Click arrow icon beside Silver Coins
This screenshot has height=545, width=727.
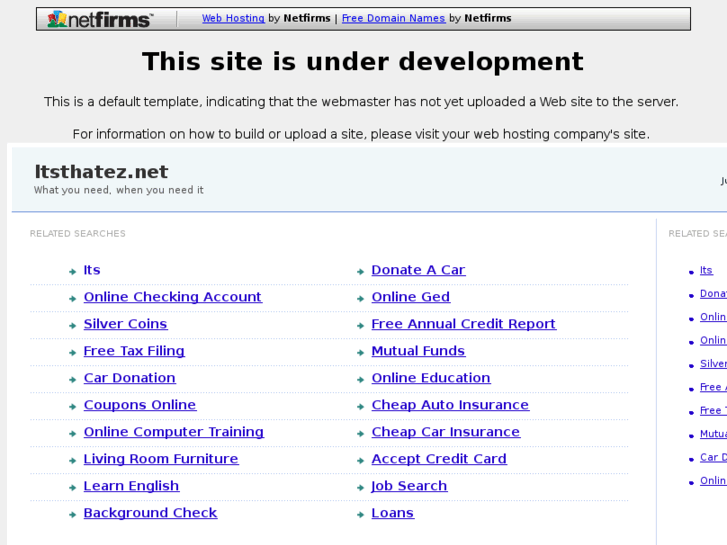coord(72,326)
